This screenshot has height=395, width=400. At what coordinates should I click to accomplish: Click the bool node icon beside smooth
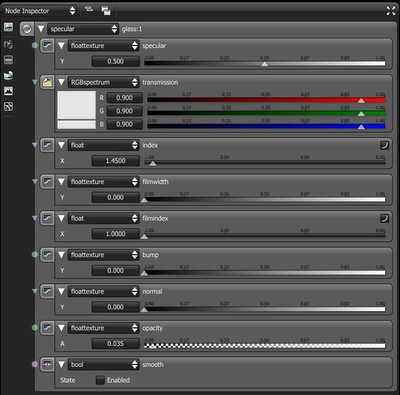(47, 364)
